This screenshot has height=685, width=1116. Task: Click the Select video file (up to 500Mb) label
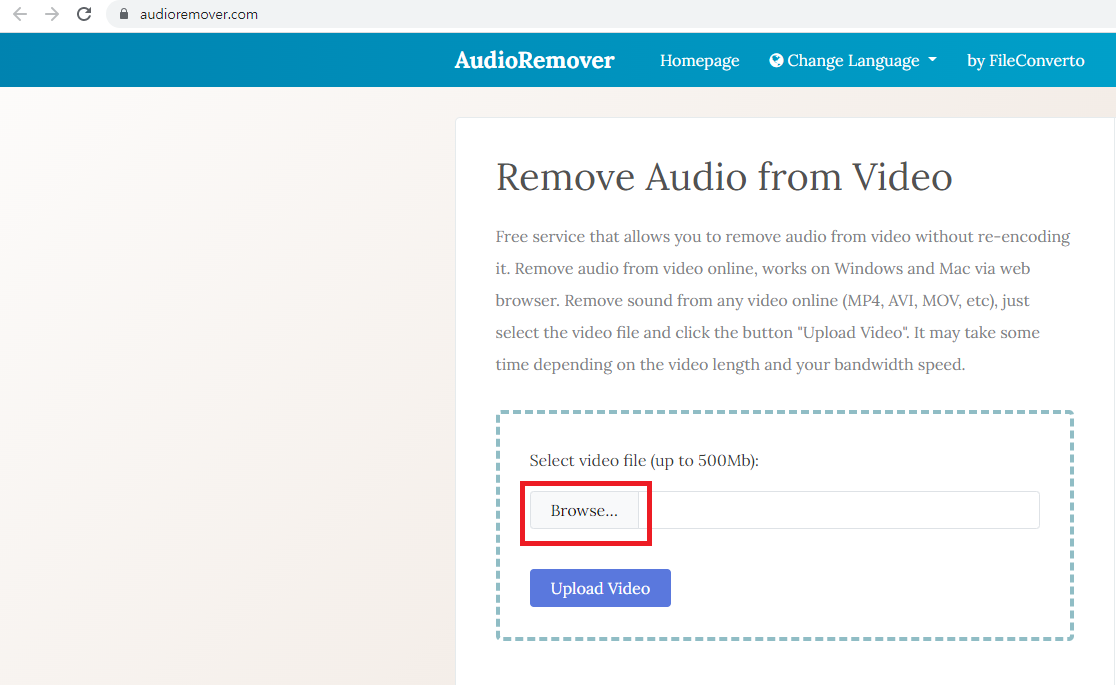[644, 461]
